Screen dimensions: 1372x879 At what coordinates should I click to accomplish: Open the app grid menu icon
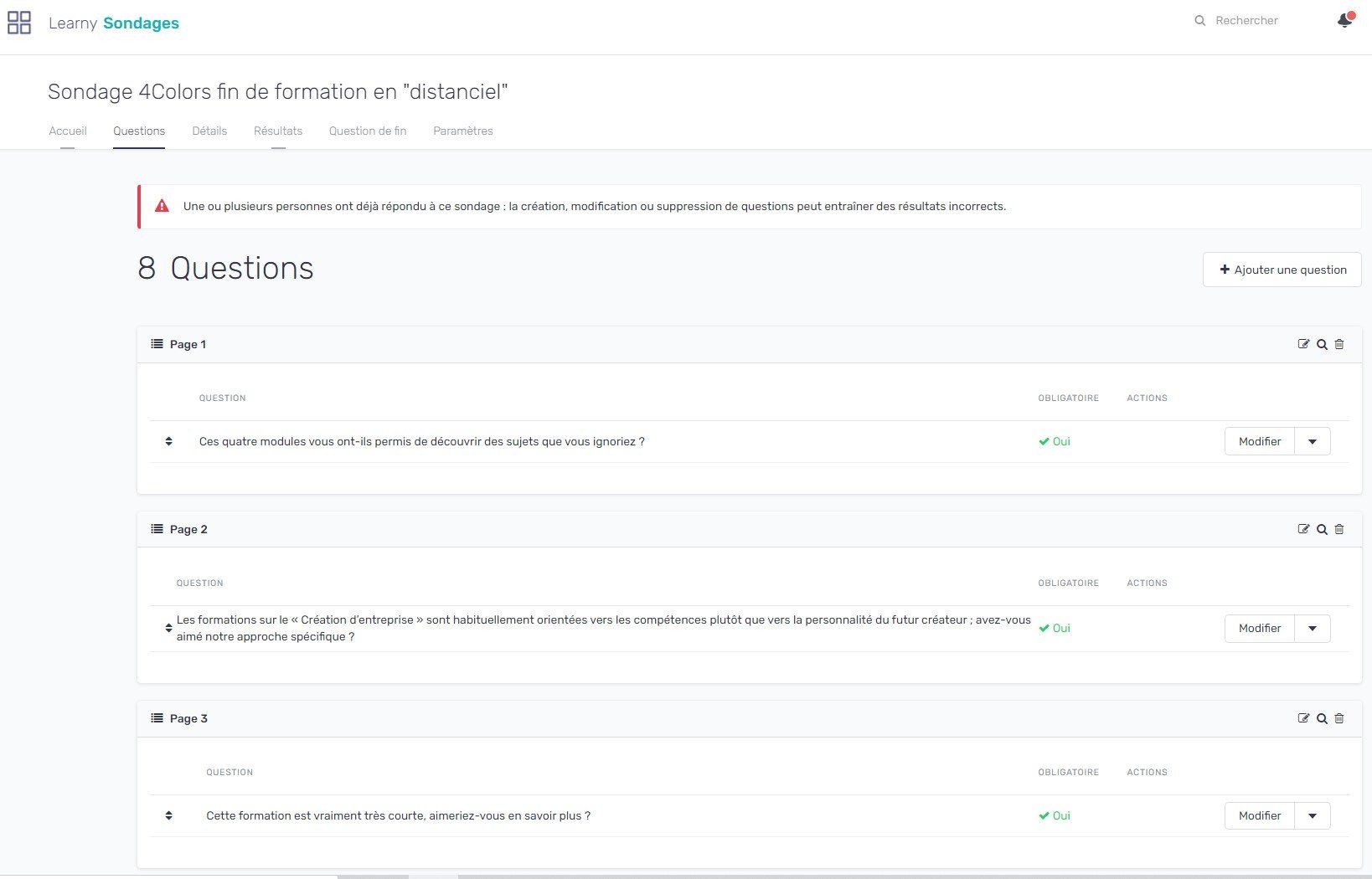19,23
